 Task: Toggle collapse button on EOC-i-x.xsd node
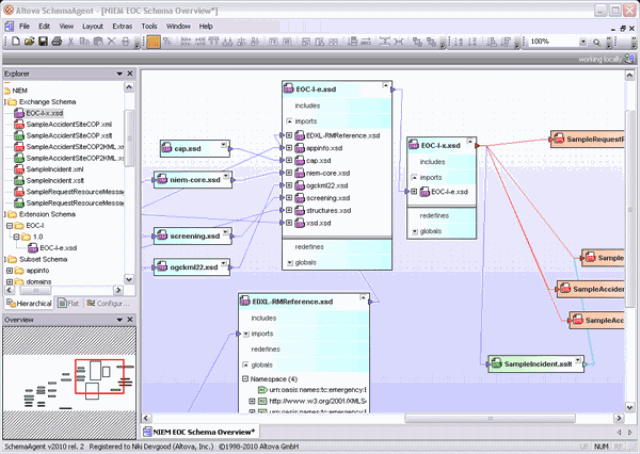470,141
